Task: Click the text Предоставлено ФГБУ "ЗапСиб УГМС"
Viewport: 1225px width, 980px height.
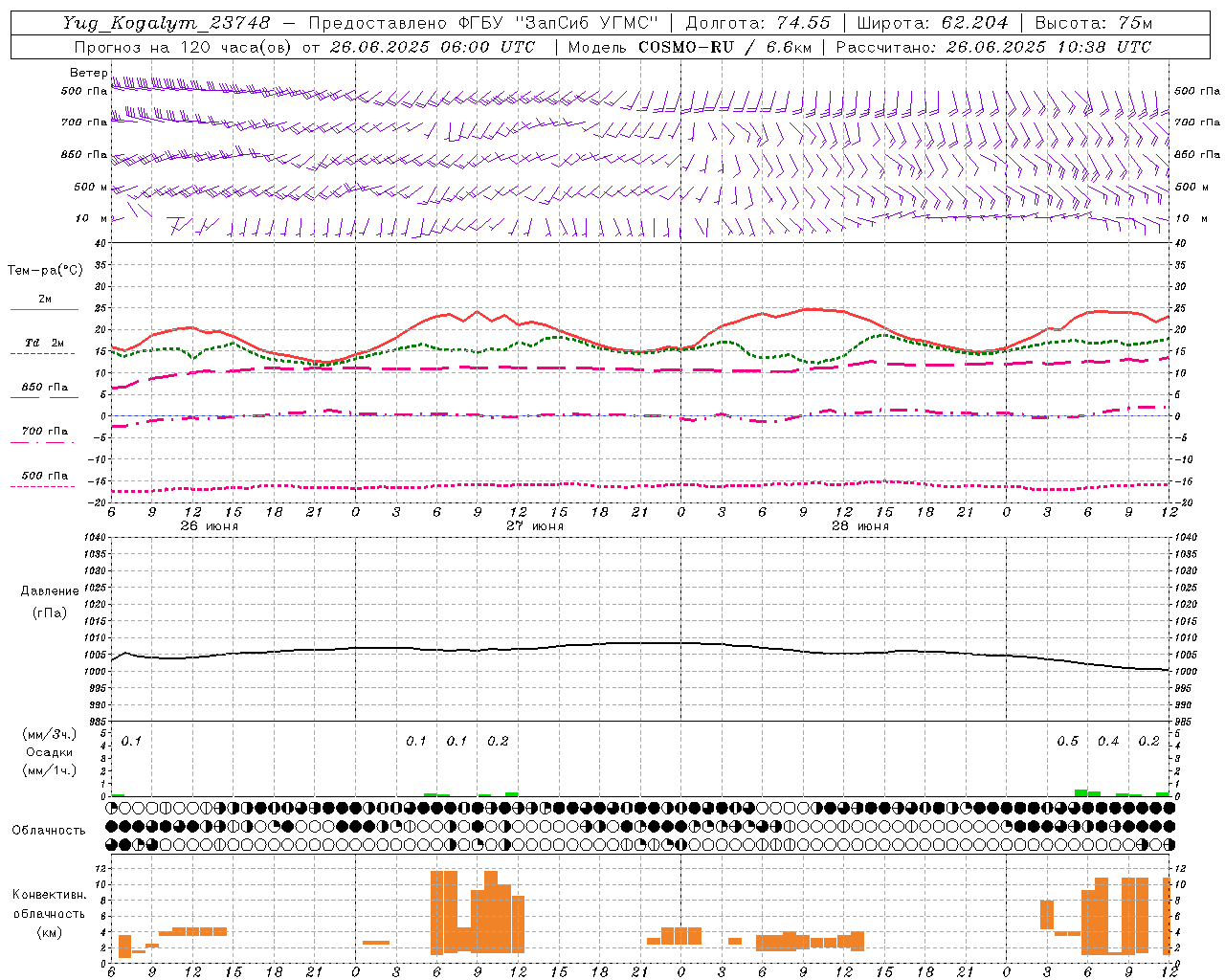Action: coord(483,23)
